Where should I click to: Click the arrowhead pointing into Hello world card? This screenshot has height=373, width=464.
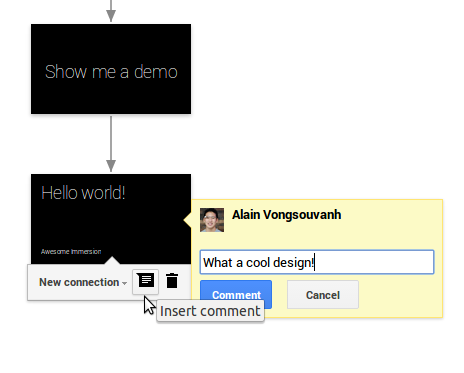click(x=111, y=166)
